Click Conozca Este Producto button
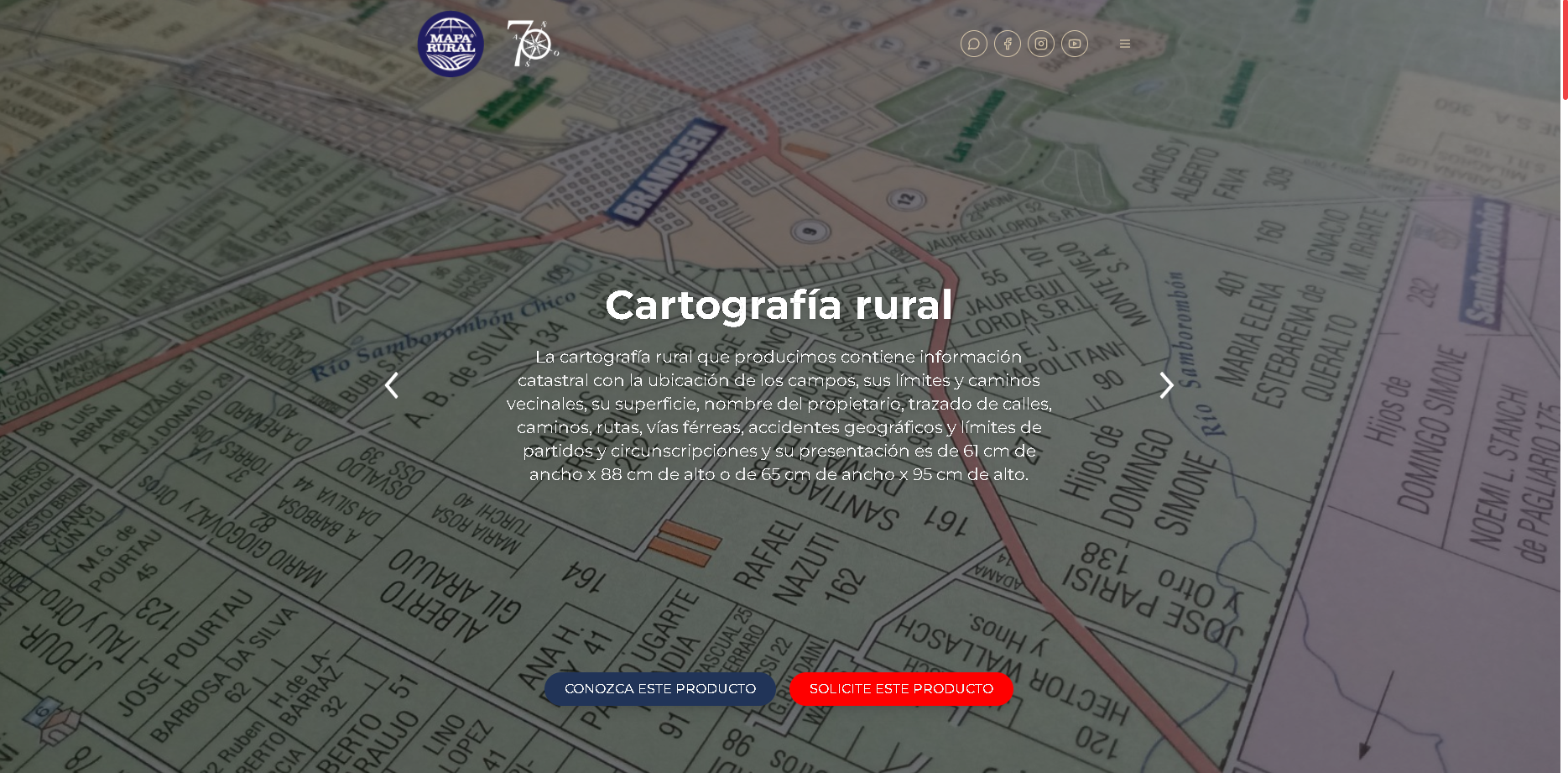The height and width of the screenshot is (773, 1568). pyautogui.click(x=660, y=689)
